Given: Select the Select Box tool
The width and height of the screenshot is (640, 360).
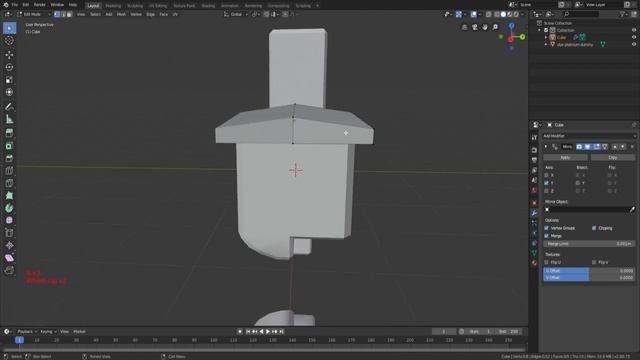Looking at the screenshot, I should tap(9, 28).
